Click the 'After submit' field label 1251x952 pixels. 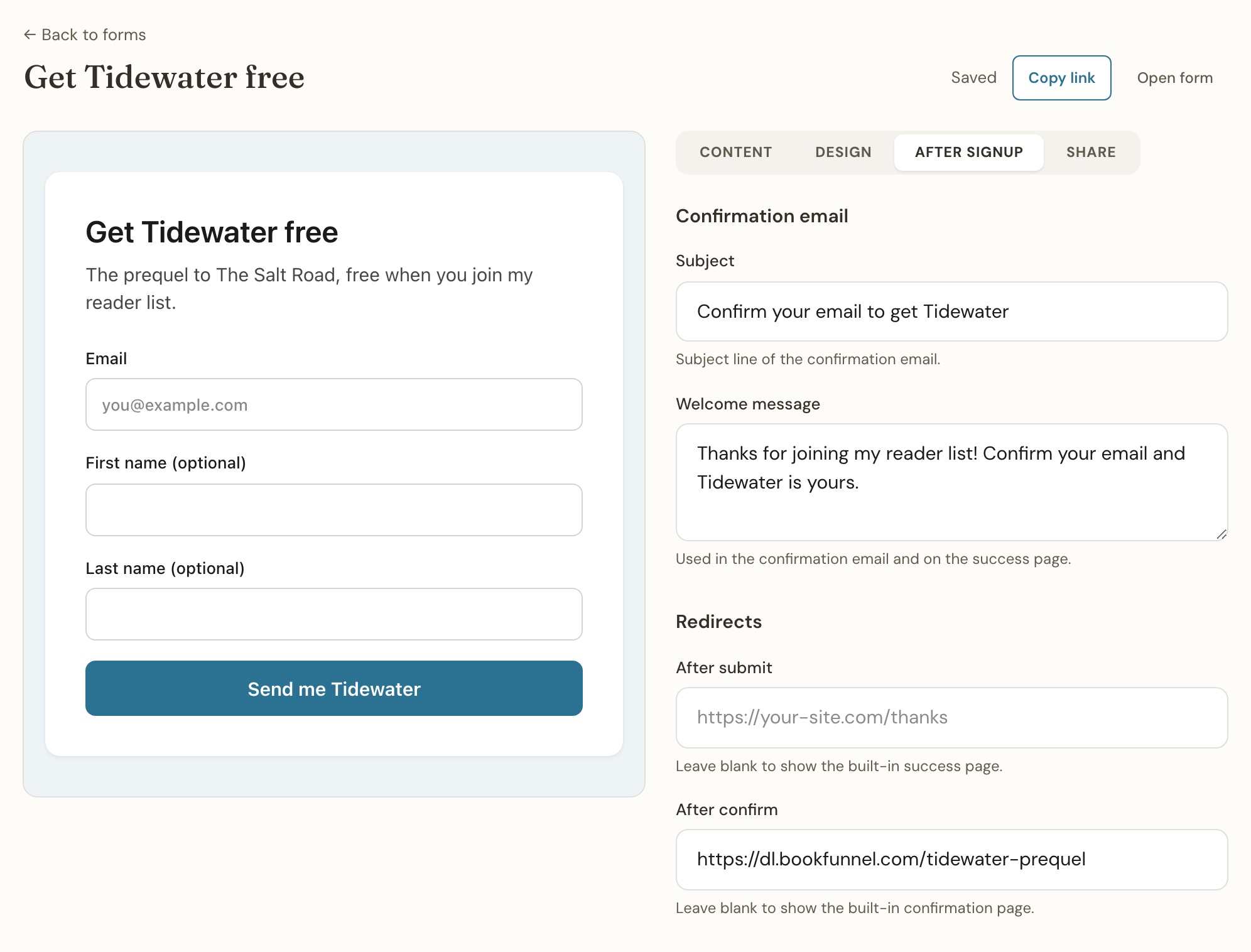(723, 668)
